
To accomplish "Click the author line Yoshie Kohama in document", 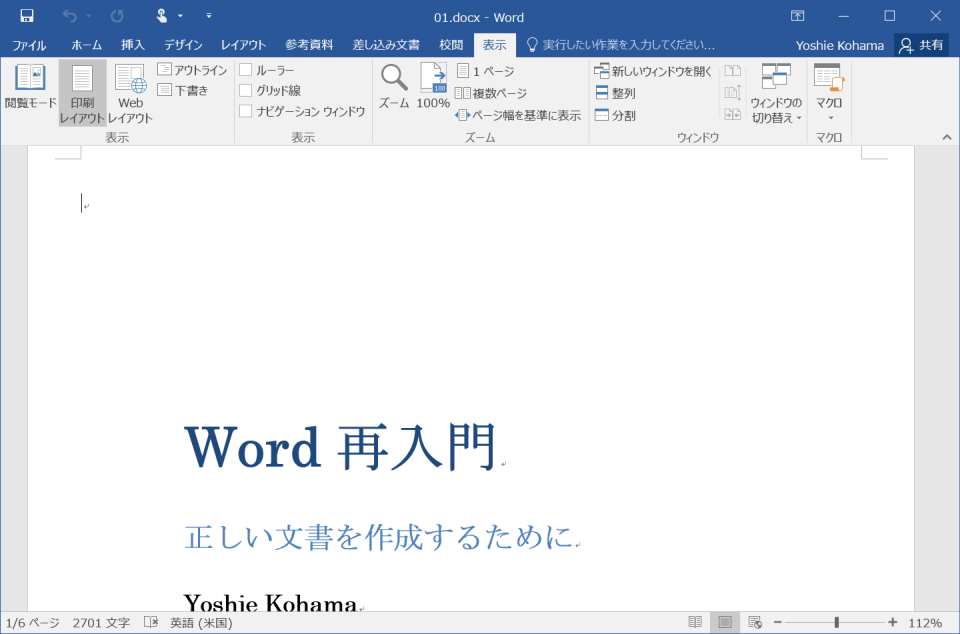I will tap(270, 603).
